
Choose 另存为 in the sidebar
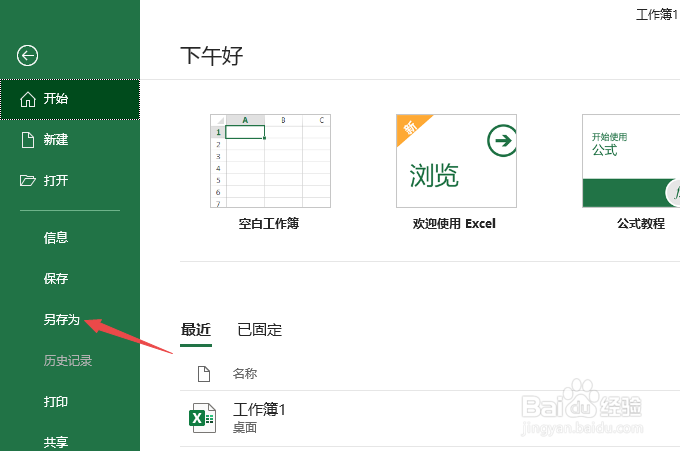click(x=62, y=320)
